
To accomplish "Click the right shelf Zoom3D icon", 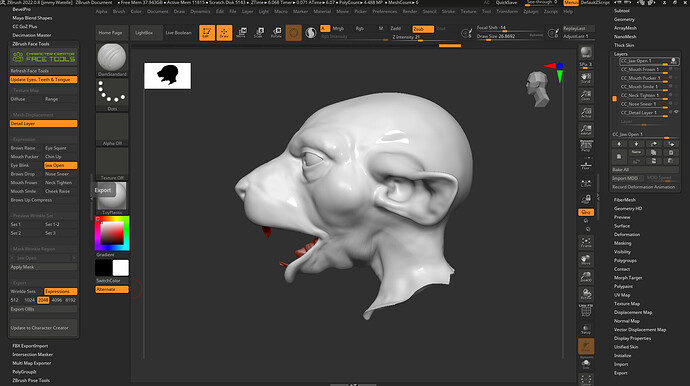I will 586,277.
